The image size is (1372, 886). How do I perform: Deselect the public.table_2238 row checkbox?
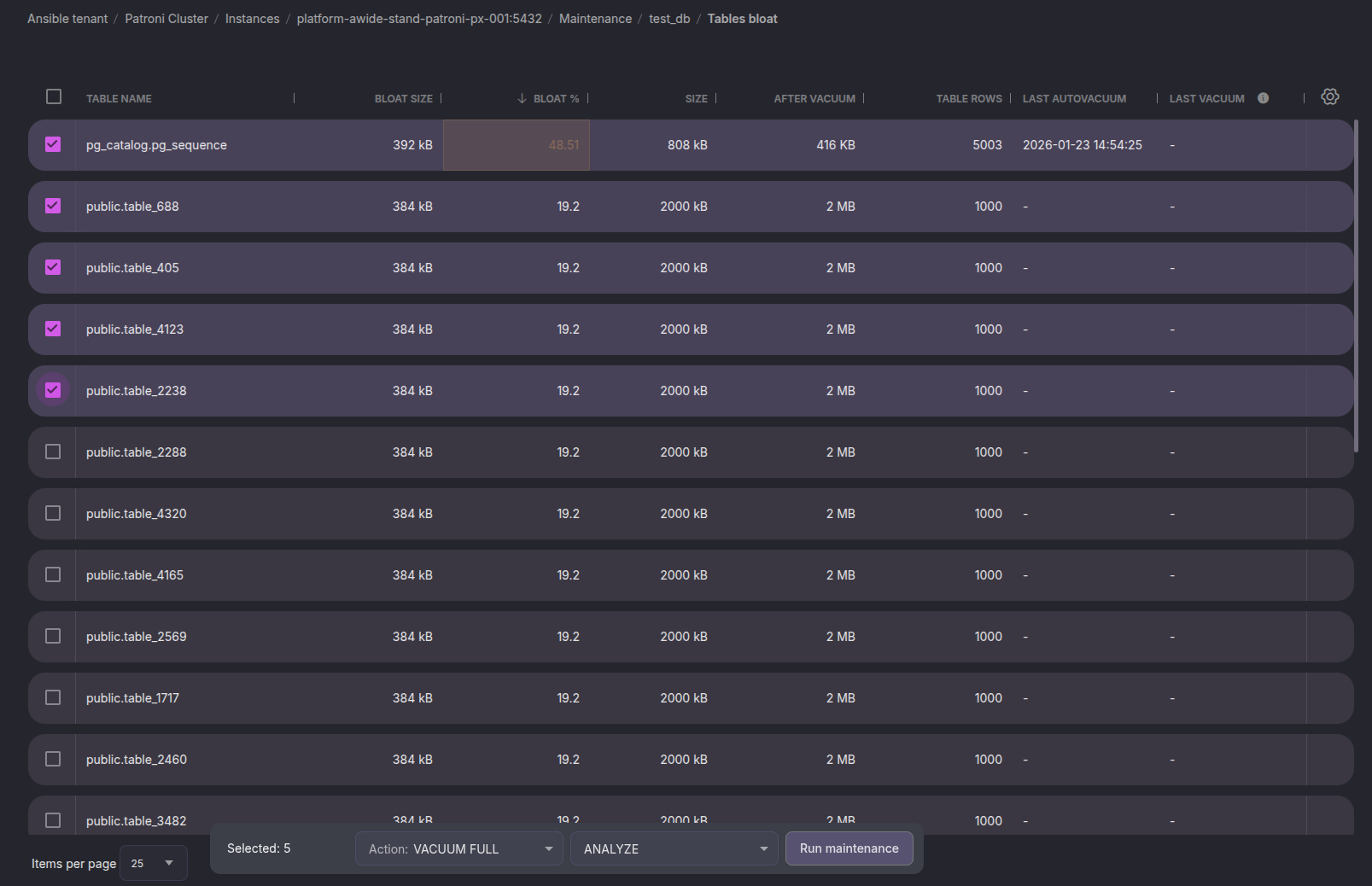(x=53, y=390)
